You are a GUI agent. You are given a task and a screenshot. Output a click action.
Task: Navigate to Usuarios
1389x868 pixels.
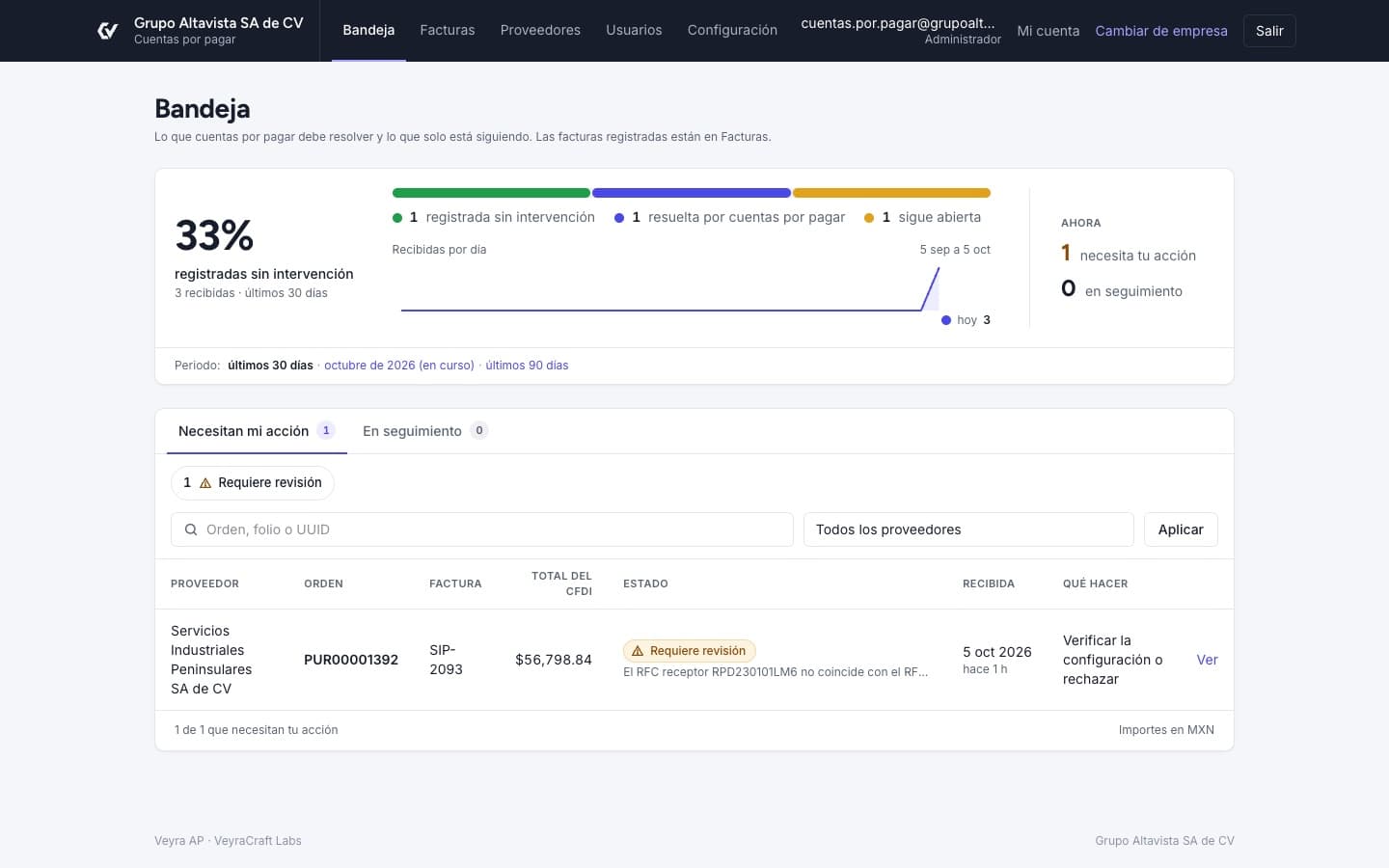pyautogui.click(x=634, y=30)
